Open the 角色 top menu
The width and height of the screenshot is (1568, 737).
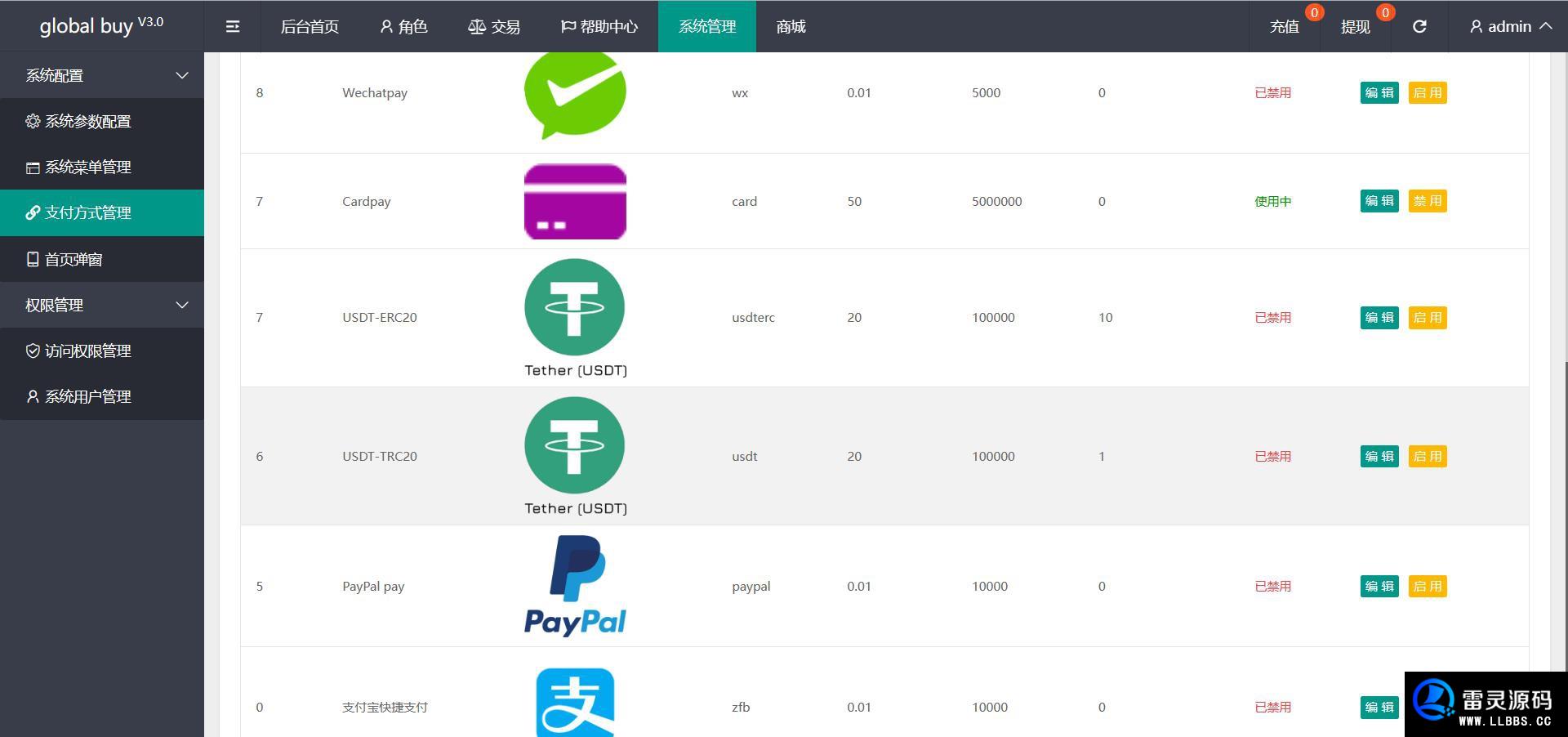[x=403, y=26]
